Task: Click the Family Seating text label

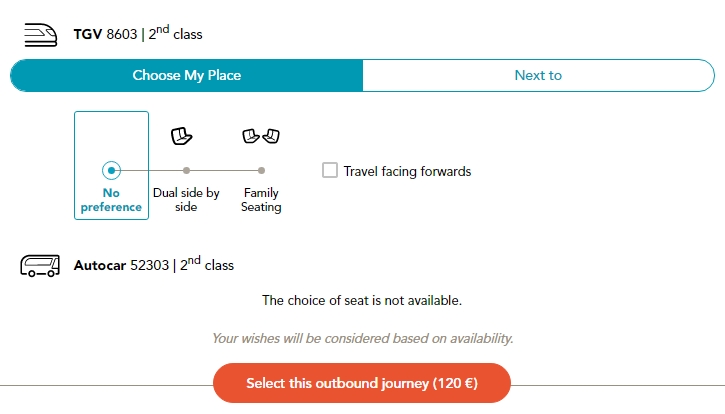Action: pyautogui.click(x=261, y=200)
